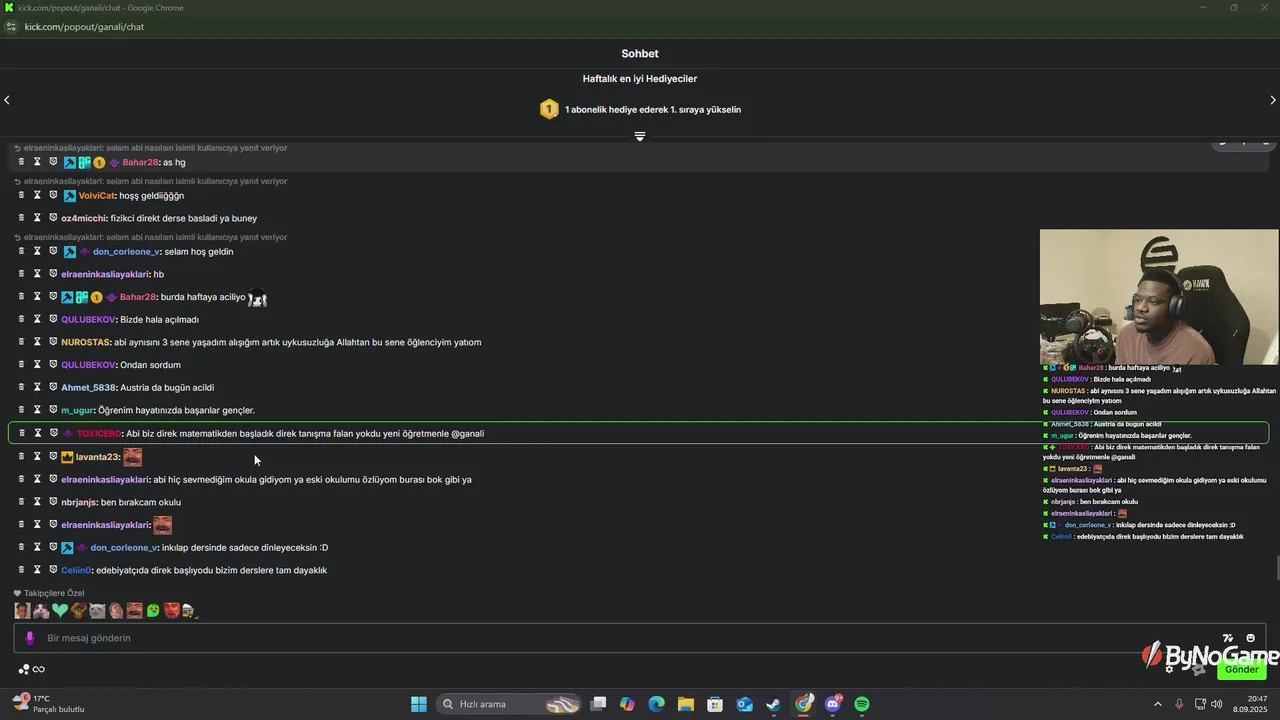Screen dimensions: 1280x720
Task: Ban oz4micchi using the shield icon
Action: (x=53, y=217)
